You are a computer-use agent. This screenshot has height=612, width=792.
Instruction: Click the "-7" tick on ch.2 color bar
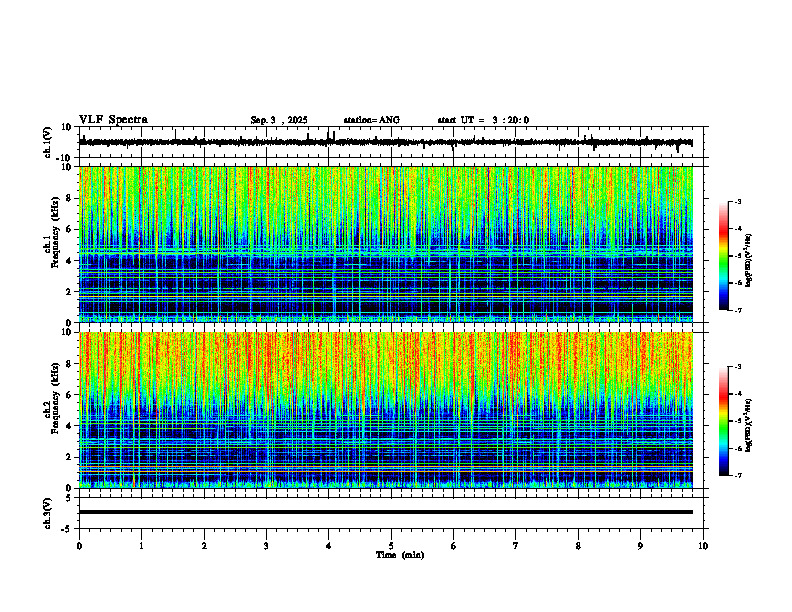tap(737, 475)
